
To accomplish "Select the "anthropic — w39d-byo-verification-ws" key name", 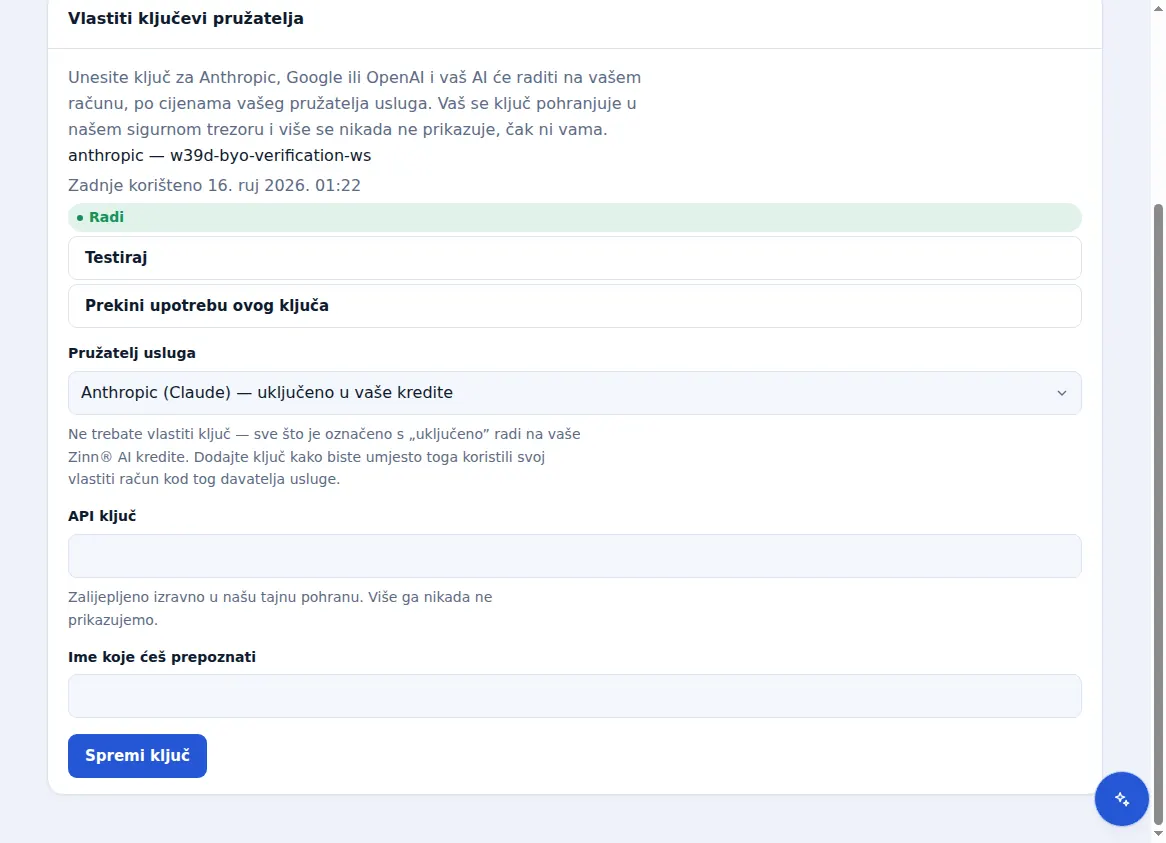I will (x=219, y=155).
